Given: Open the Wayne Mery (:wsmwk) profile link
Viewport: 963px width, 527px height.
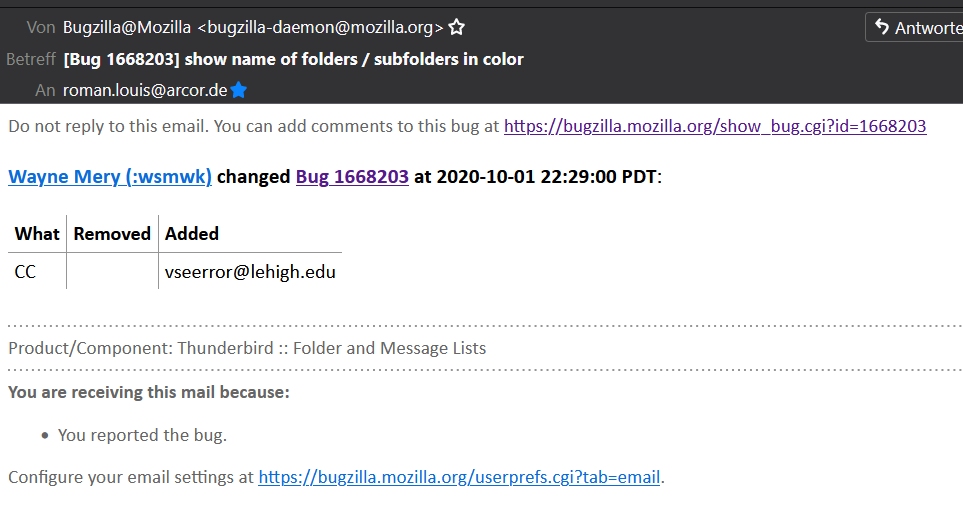Looking at the screenshot, I should click(110, 177).
